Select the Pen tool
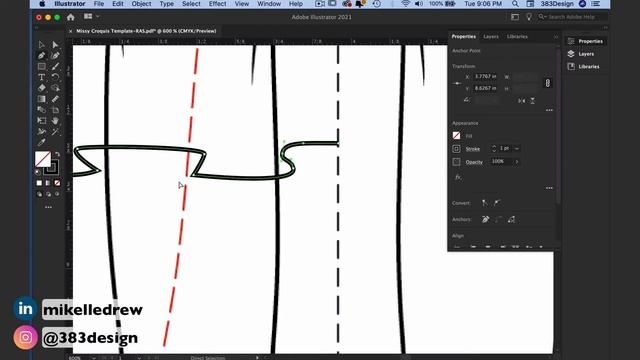The width and height of the screenshot is (640, 360). 42,56
